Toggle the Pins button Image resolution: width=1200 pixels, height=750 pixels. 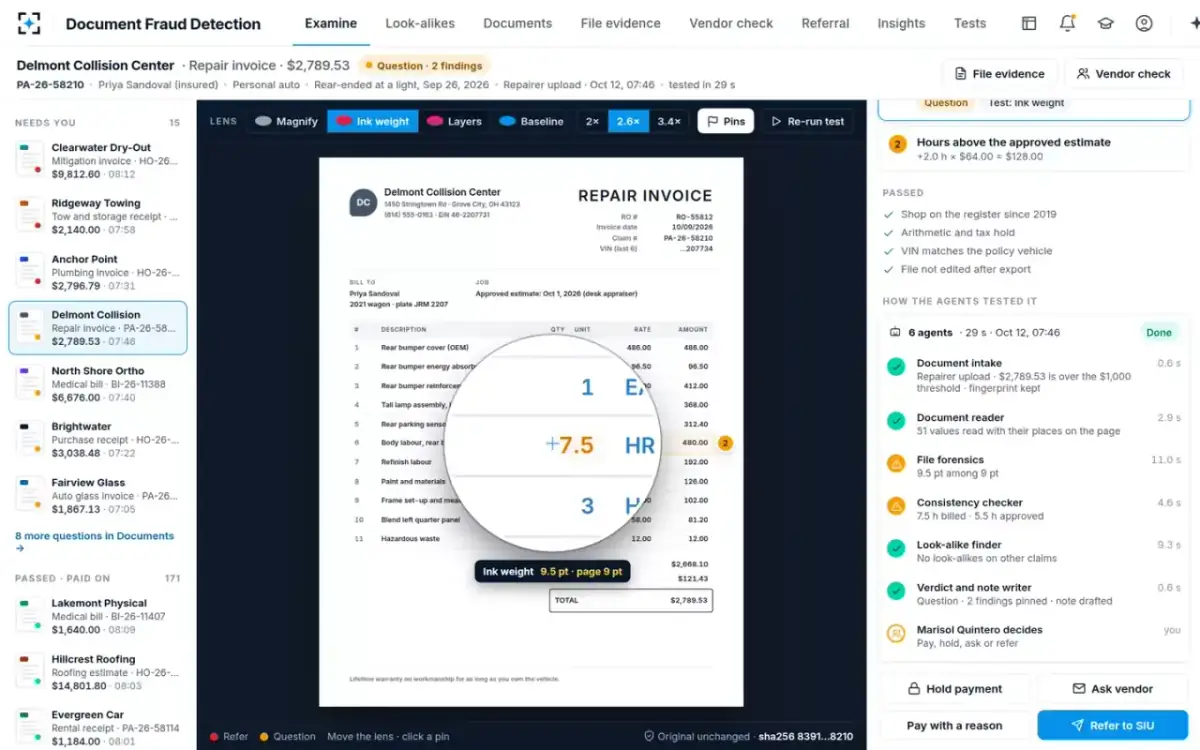click(726, 121)
